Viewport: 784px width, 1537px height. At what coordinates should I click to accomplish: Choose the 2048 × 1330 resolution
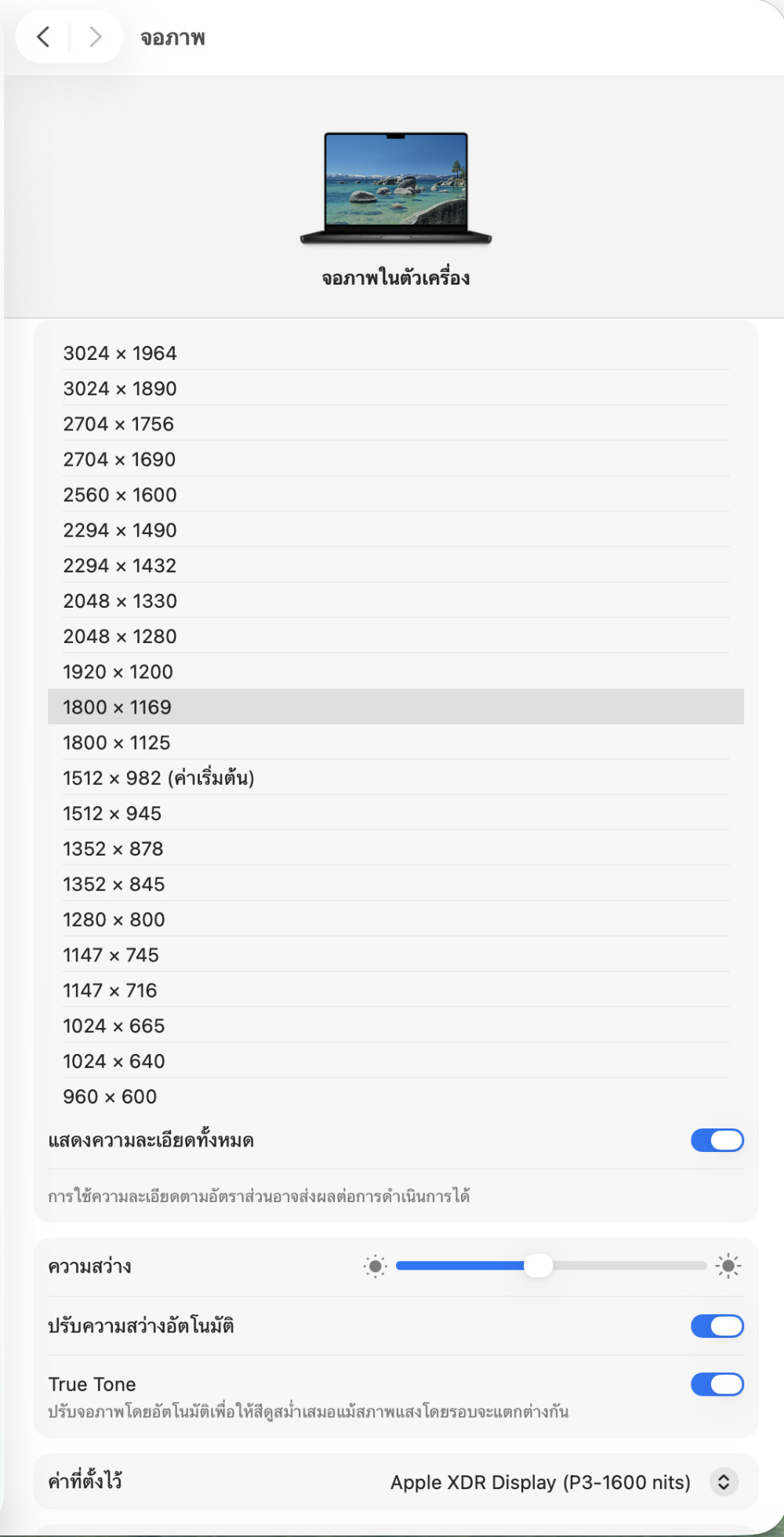pos(120,601)
